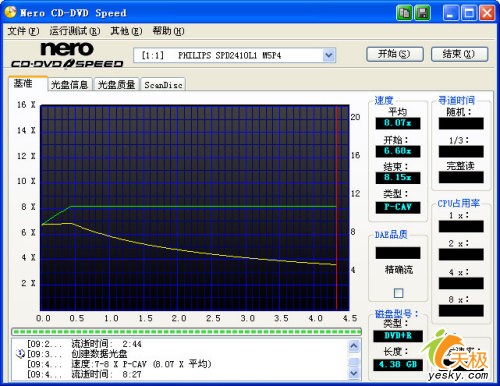Switch to the 光盘信息 tab
Image resolution: width=500 pixels, height=386 pixels.
pos(69,85)
